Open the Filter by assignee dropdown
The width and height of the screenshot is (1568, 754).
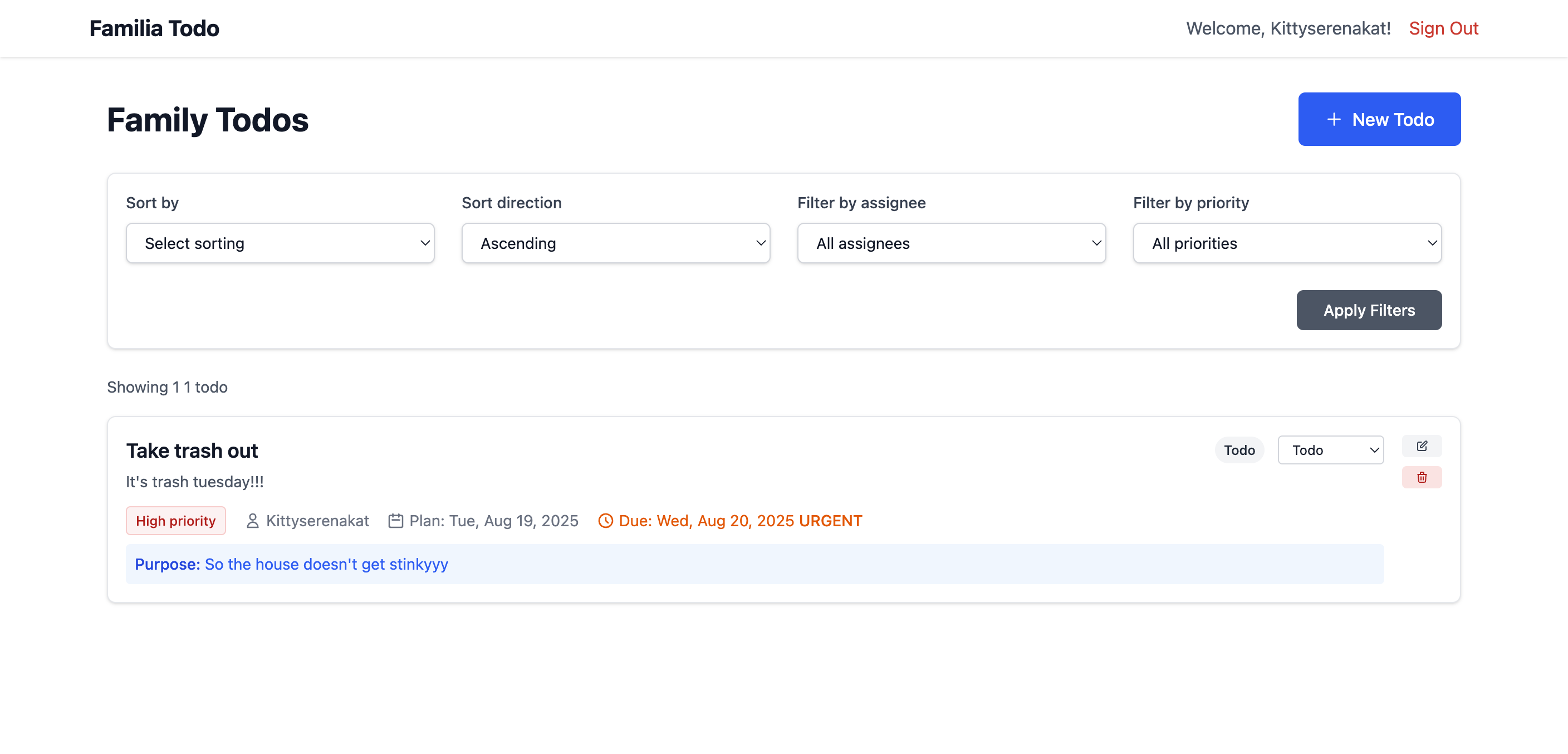coord(952,243)
